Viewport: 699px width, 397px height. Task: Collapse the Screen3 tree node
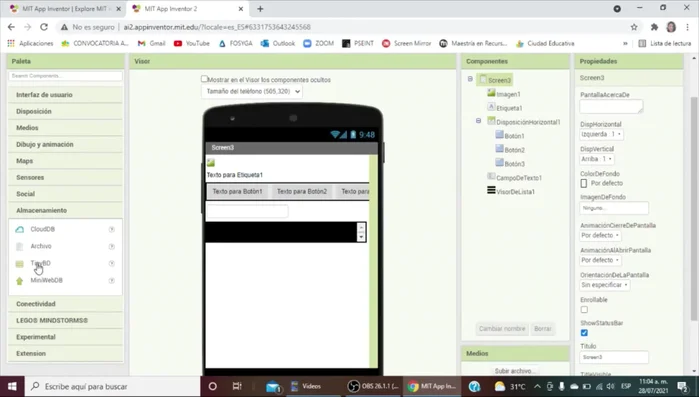pos(470,79)
